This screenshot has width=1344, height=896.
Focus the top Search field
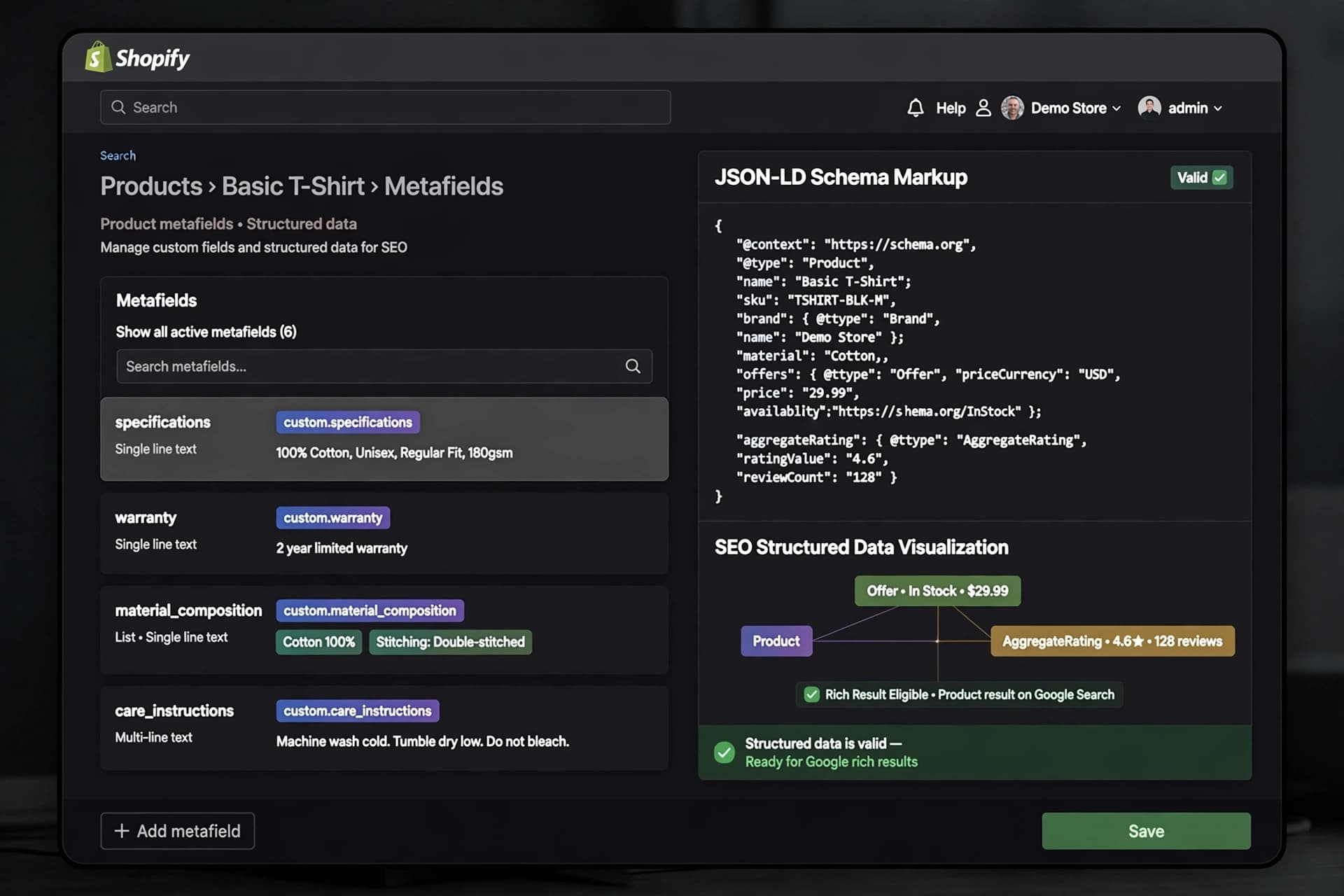[x=385, y=107]
